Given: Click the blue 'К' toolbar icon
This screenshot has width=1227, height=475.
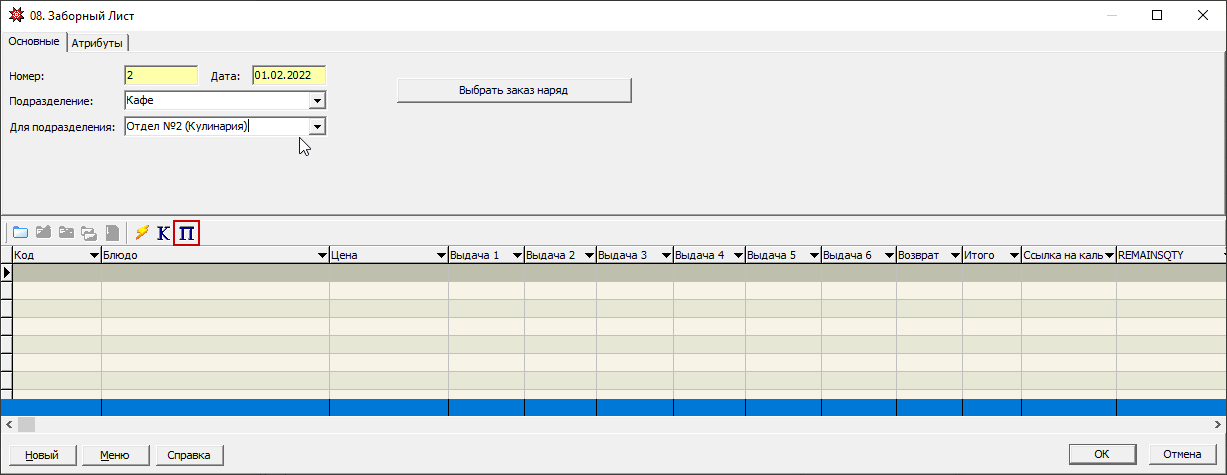Looking at the screenshot, I should pyautogui.click(x=163, y=233).
